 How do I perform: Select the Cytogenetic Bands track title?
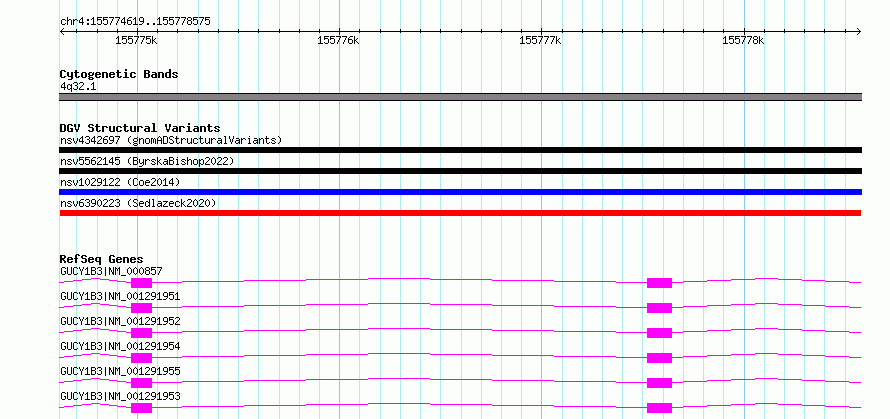pos(119,74)
